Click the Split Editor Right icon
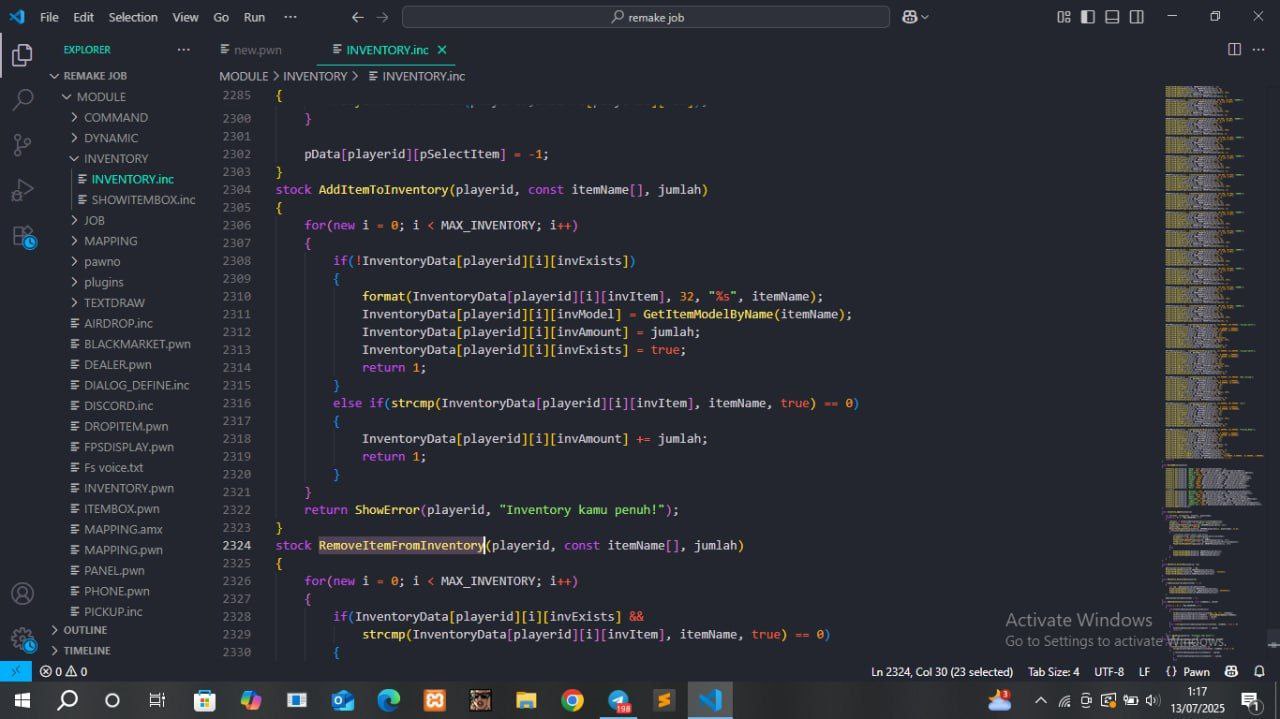This screenshot has height=719, width=1280. pyautogui.click(x=1234, y=50)
